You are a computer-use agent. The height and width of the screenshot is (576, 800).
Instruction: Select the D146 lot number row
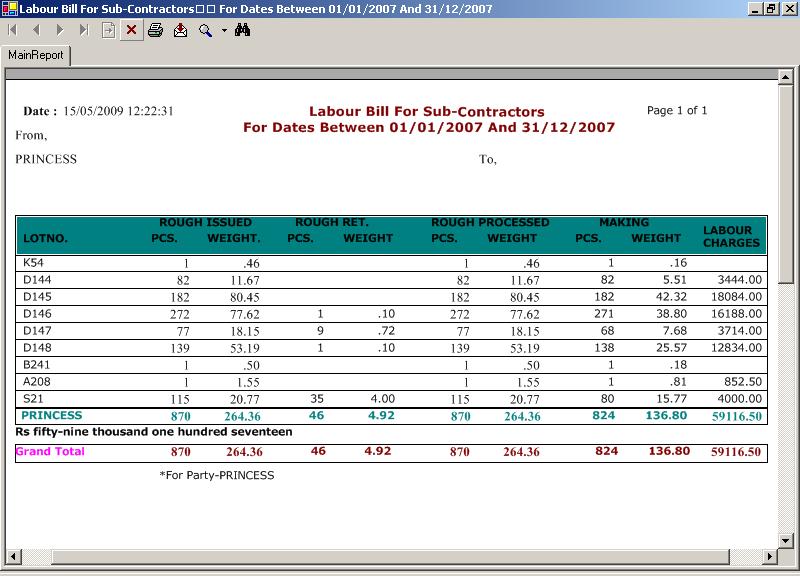pyautogui.click(x=37, y=314)
